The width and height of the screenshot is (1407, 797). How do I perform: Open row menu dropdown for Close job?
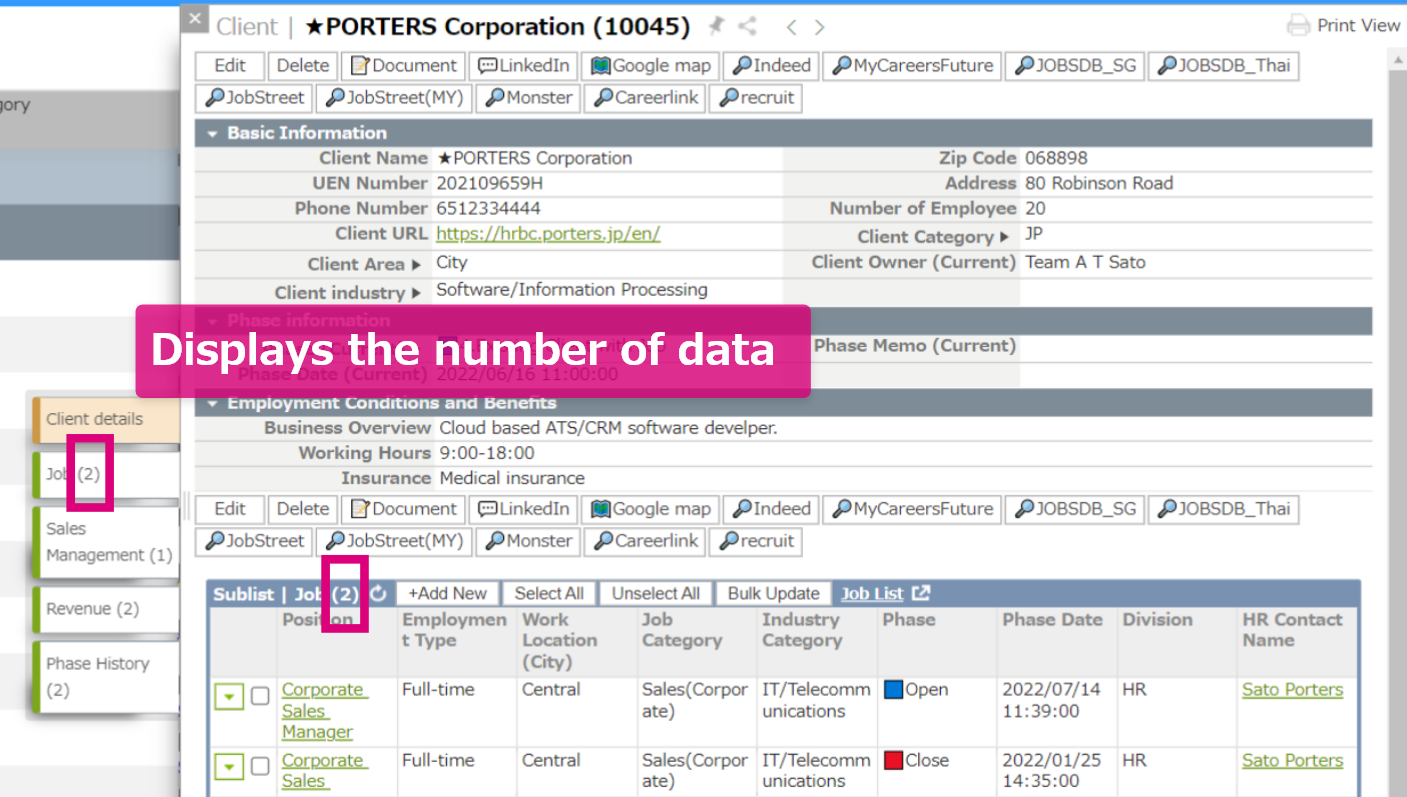(x=230, y=767)
